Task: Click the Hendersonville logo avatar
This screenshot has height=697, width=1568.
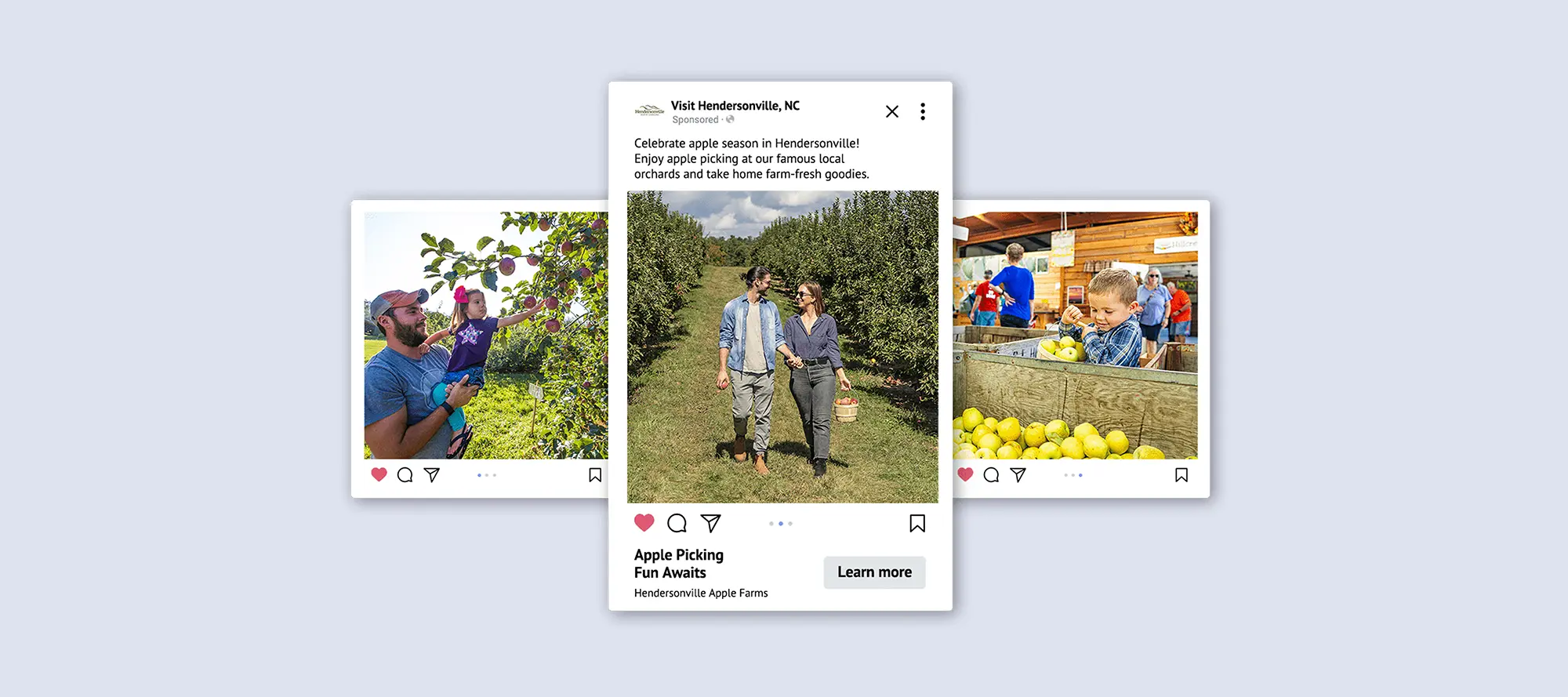Action: [x=649, y=111]
